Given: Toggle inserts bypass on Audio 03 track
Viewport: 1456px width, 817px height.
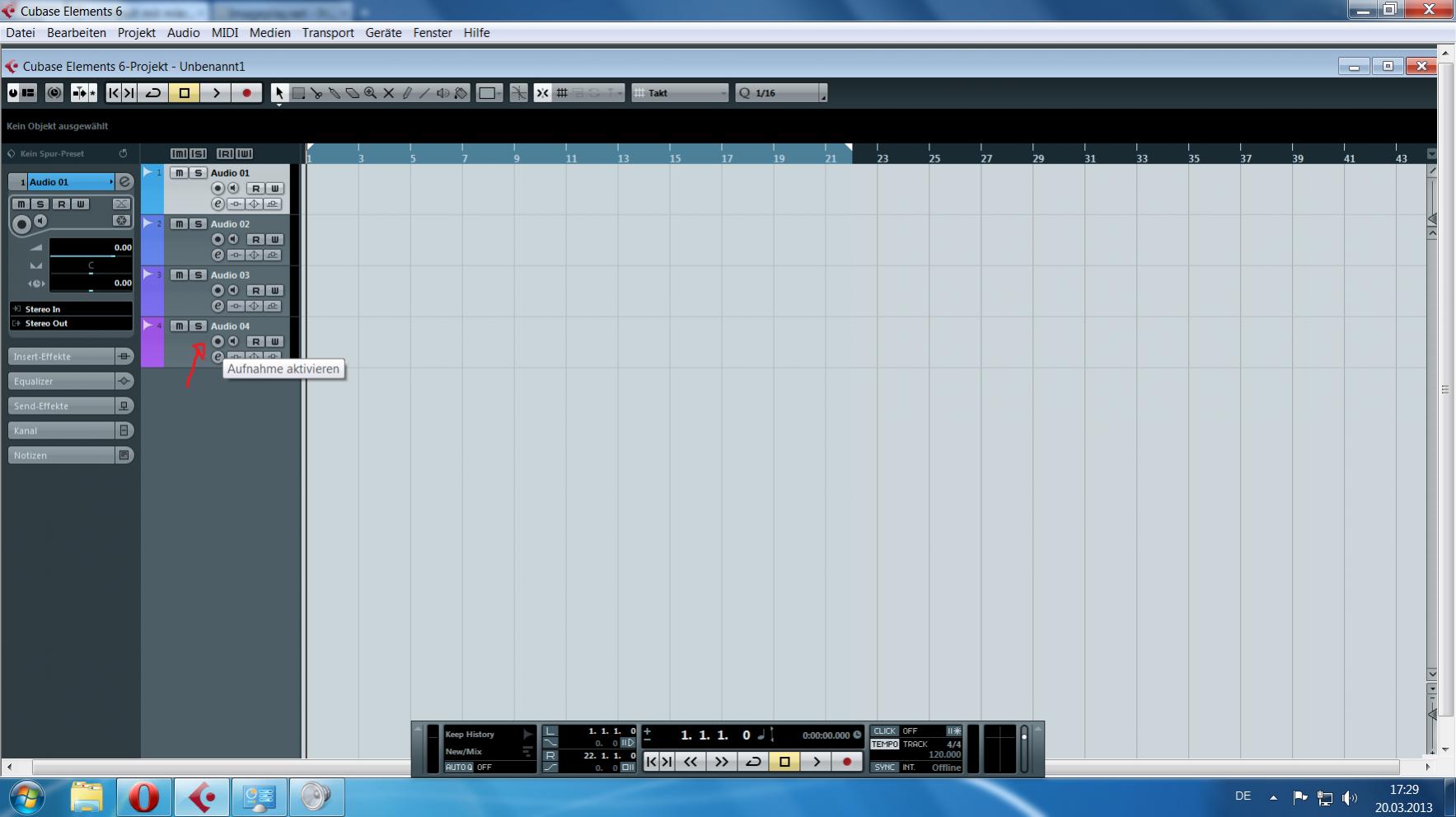Looking at the screenshot, I should point(236,307).
